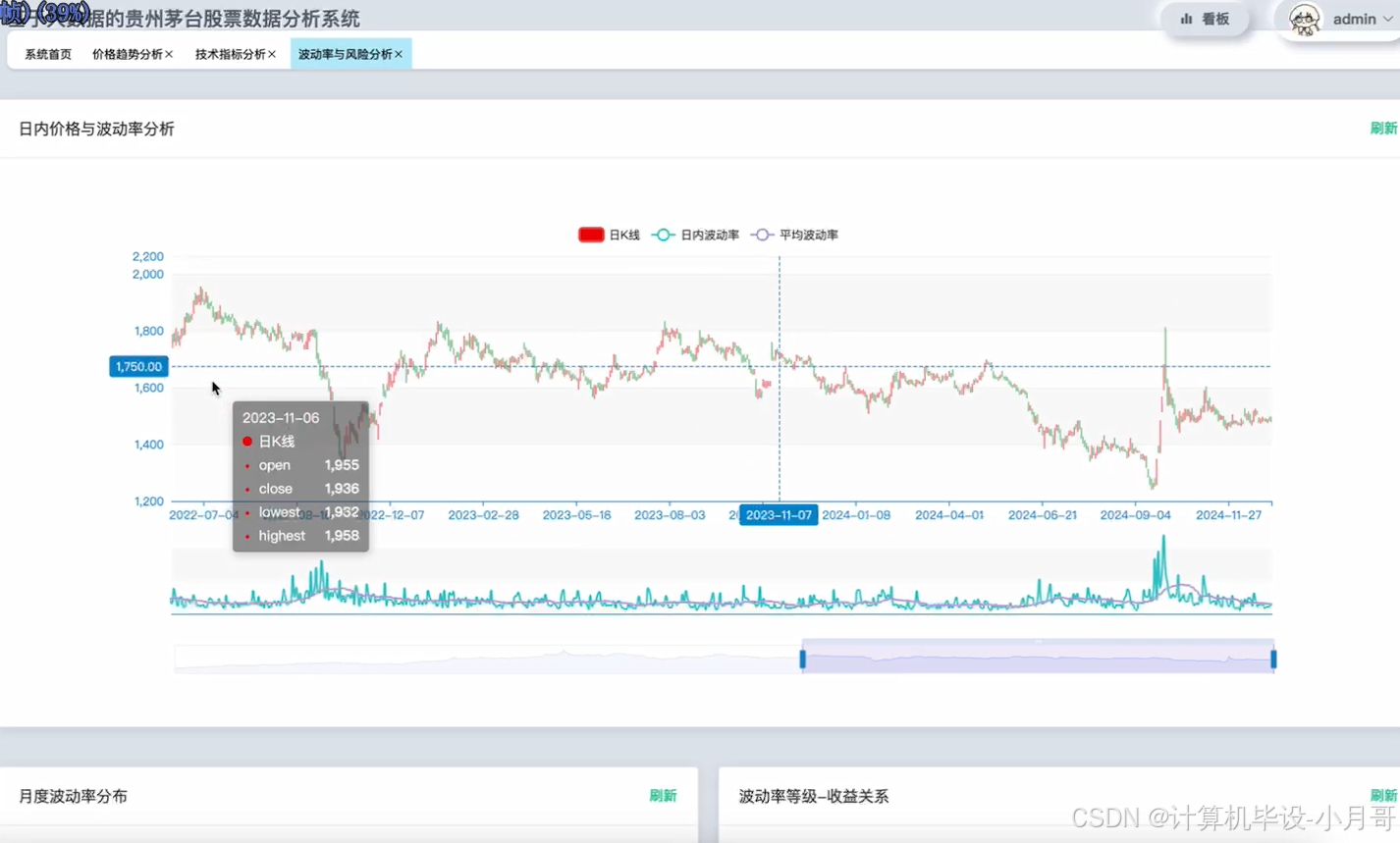Click the 2024-01-08 x-axis date label
Image resolution: width=1400 pixels, height=843 pixels.
click(856, 515)
